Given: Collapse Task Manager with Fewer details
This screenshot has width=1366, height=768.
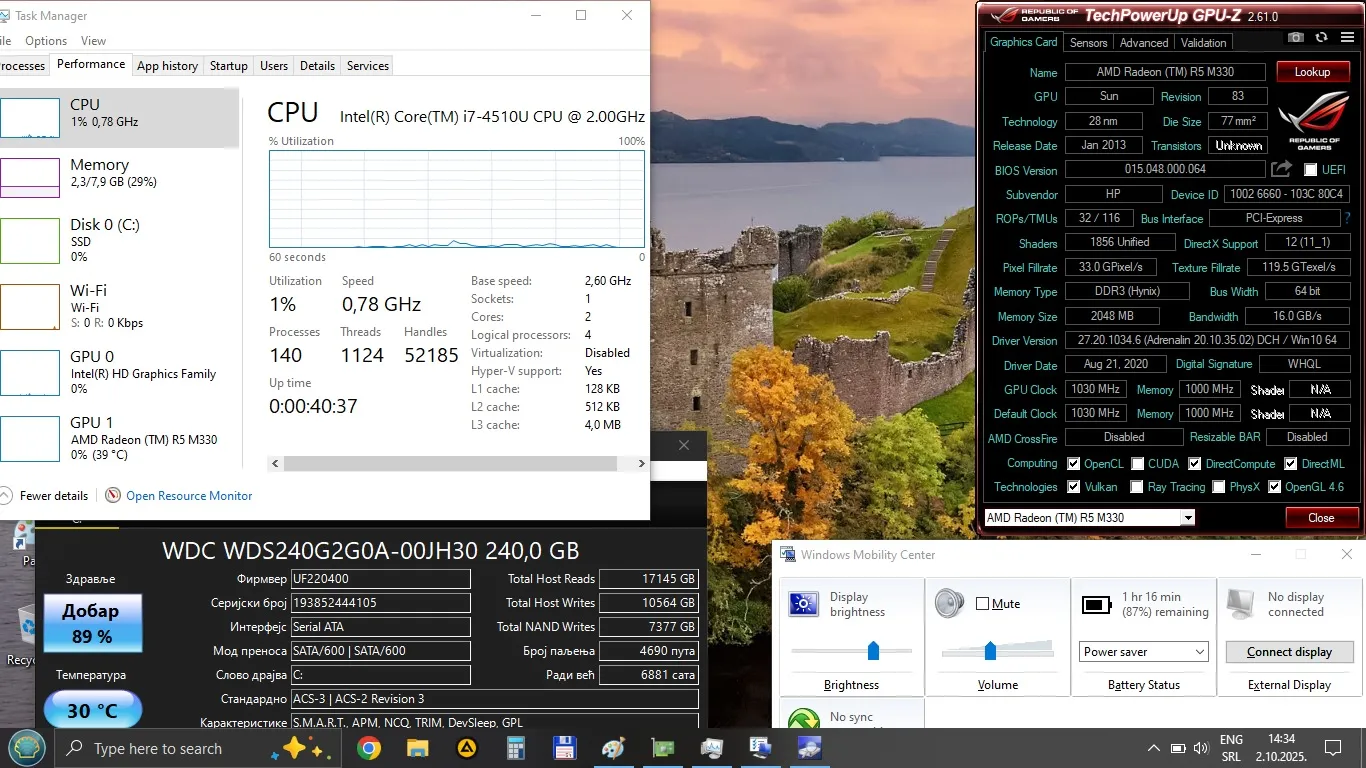Looking at the screenshot, I should point(45,496).
